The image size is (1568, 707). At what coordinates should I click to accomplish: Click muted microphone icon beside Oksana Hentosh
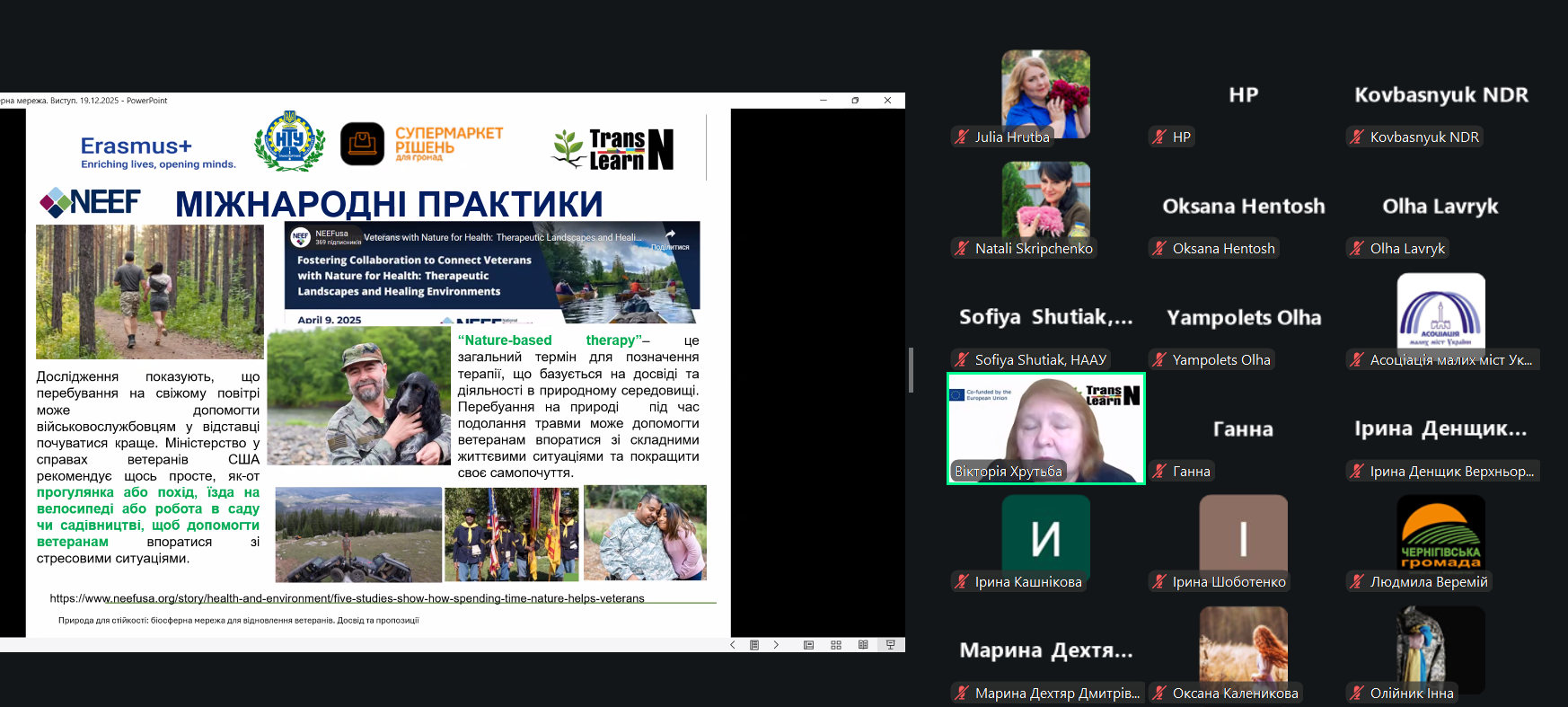pyautogui.click(x=1159, y=249)
